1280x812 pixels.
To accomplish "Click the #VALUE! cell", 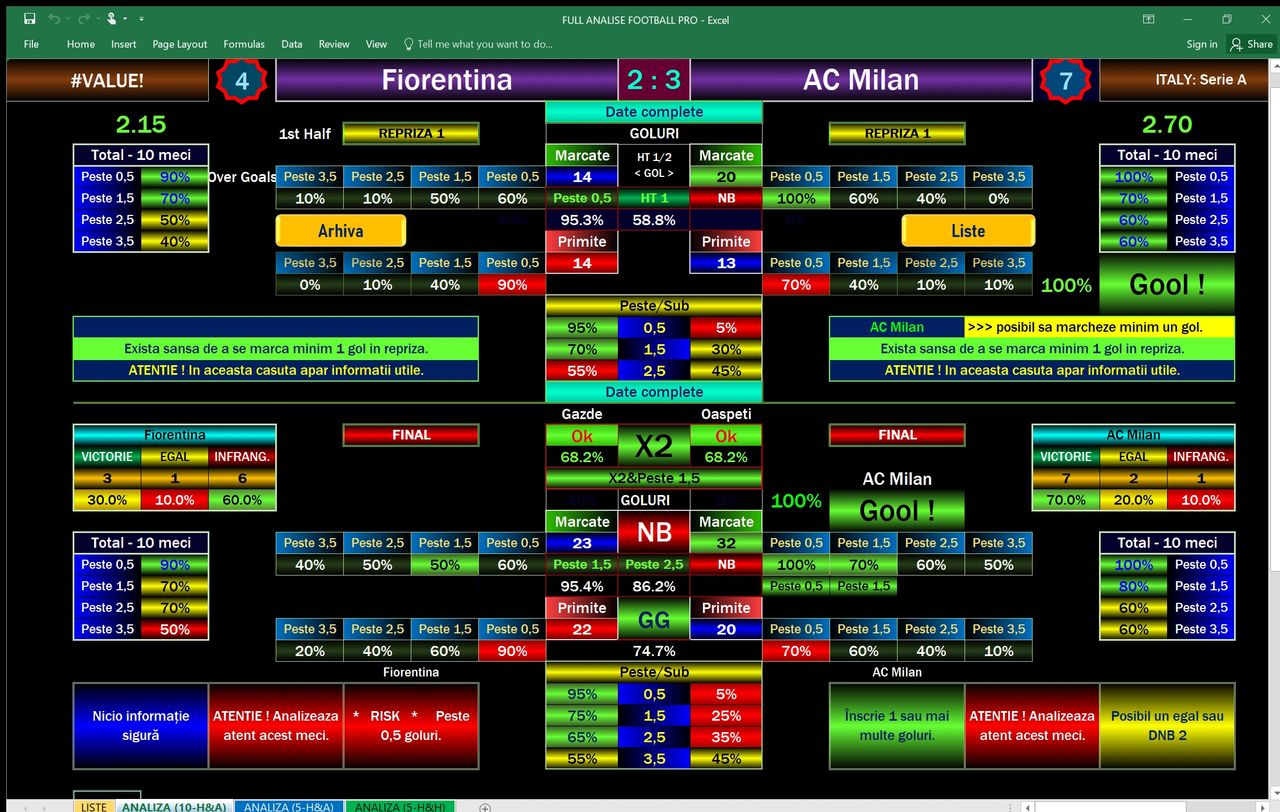I will click(x=107, y=80).
